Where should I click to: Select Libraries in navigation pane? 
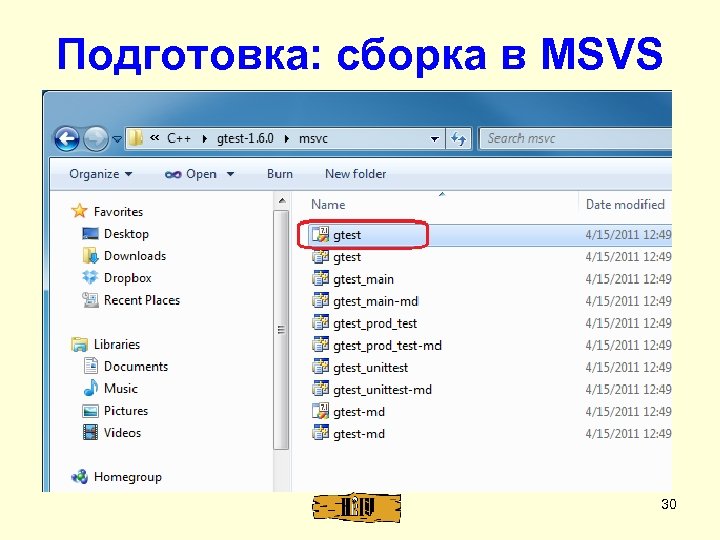(x=117, y=344)
